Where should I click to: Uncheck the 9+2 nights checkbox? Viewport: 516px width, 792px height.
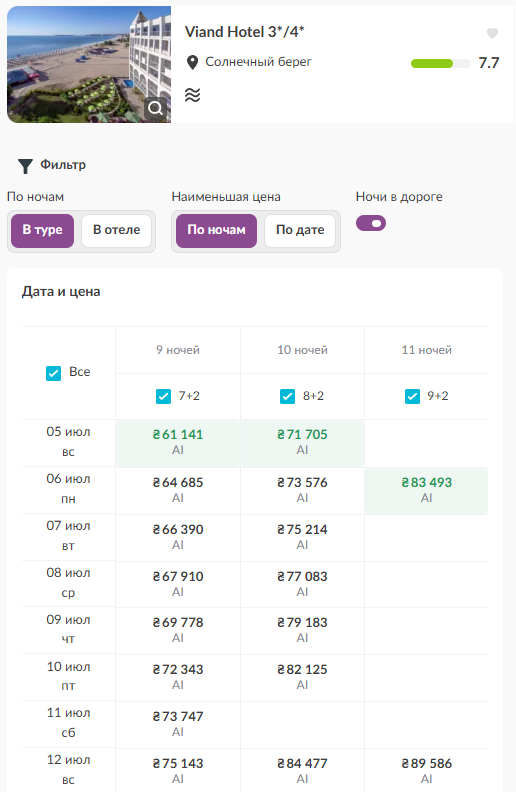click(412, 397)
